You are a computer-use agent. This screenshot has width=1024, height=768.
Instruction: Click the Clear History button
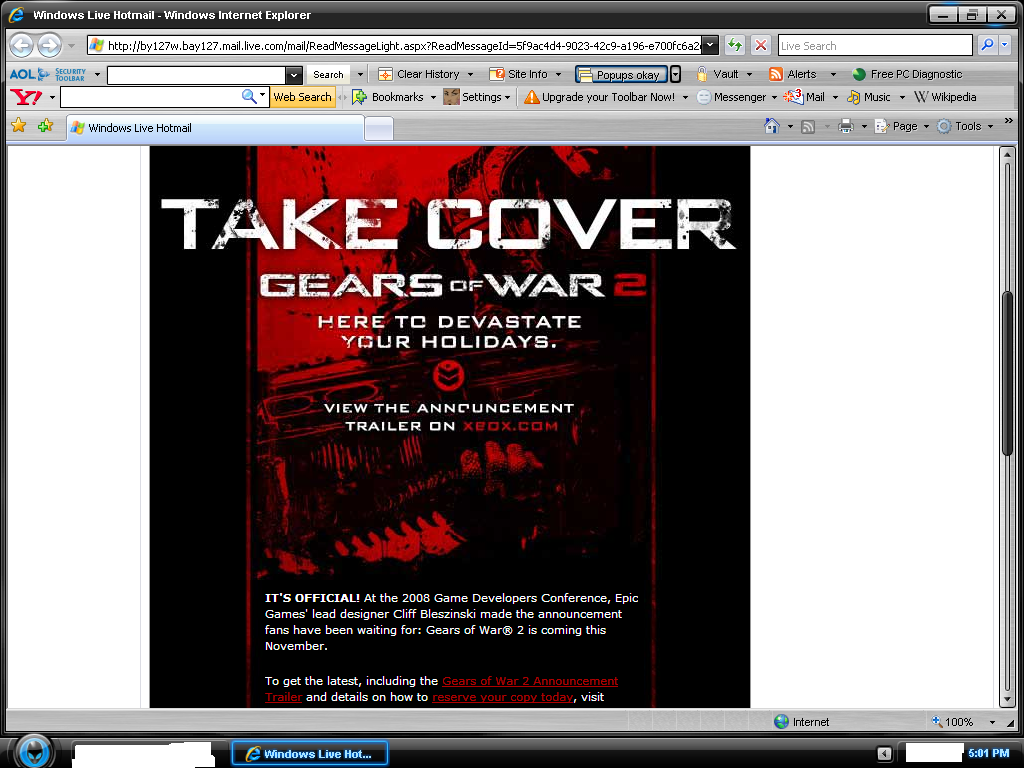pyautogui.click(x=419, y=74)
